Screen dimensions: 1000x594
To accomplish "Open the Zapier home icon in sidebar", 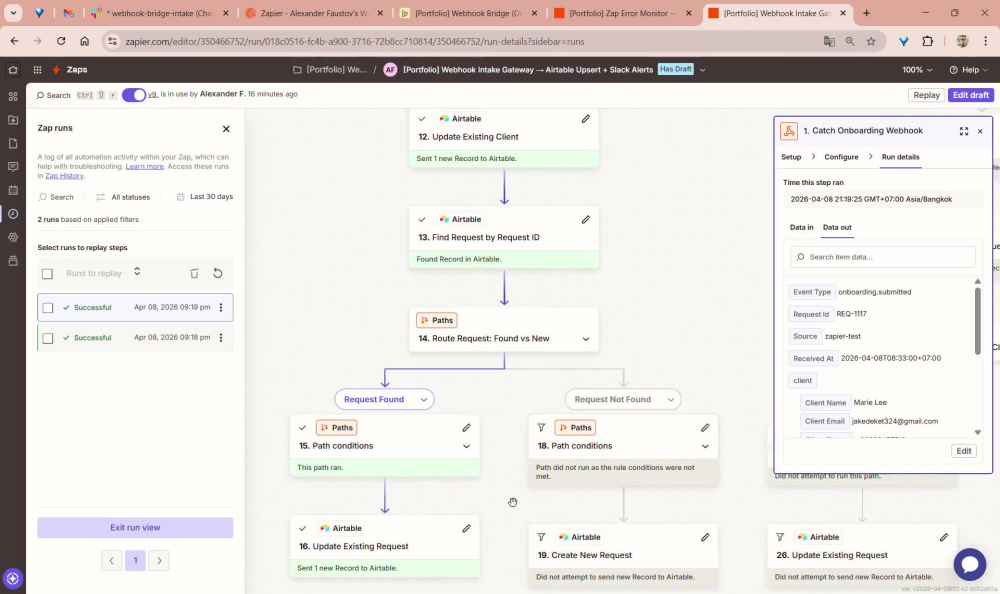I will [13, 70].
